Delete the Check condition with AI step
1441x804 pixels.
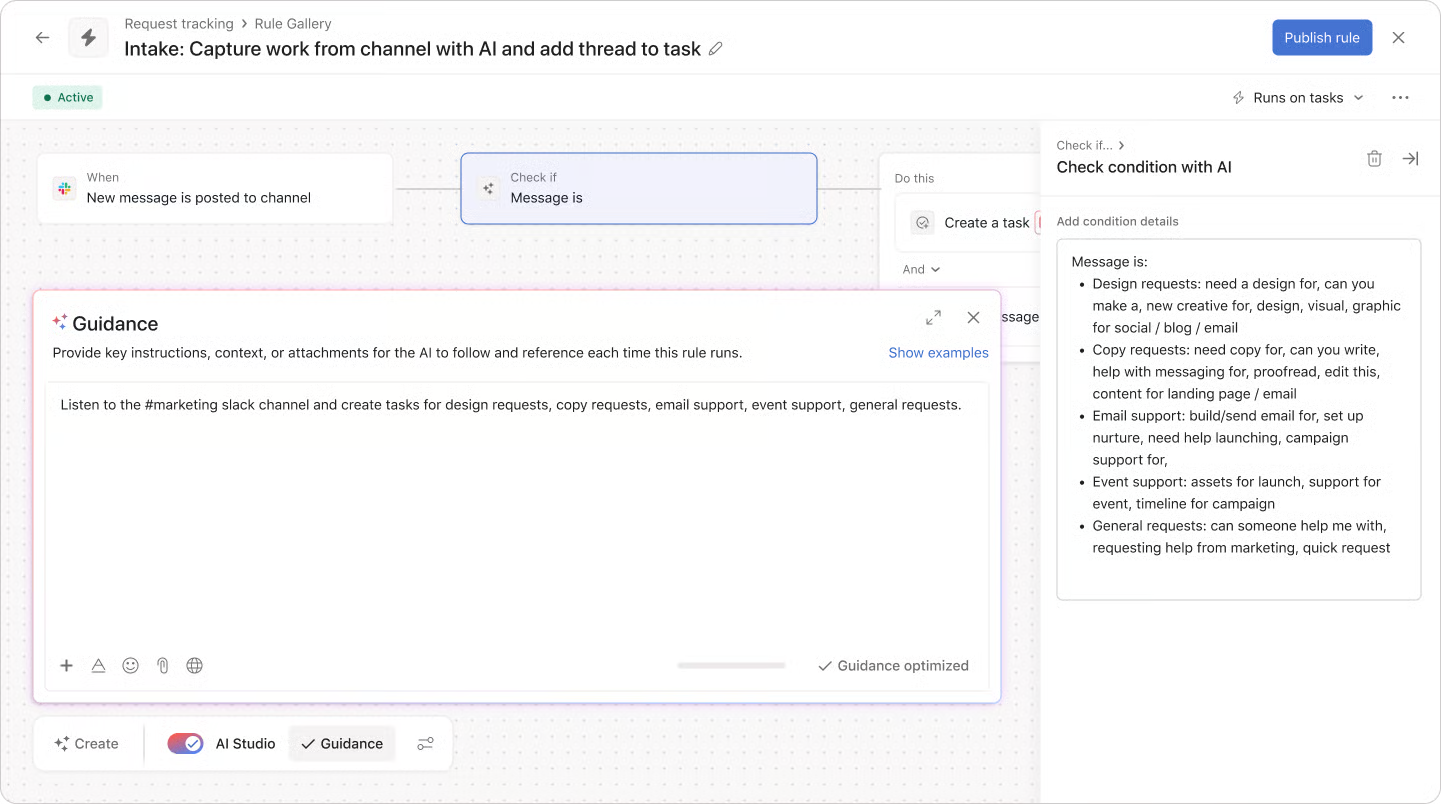[1374, 158]
